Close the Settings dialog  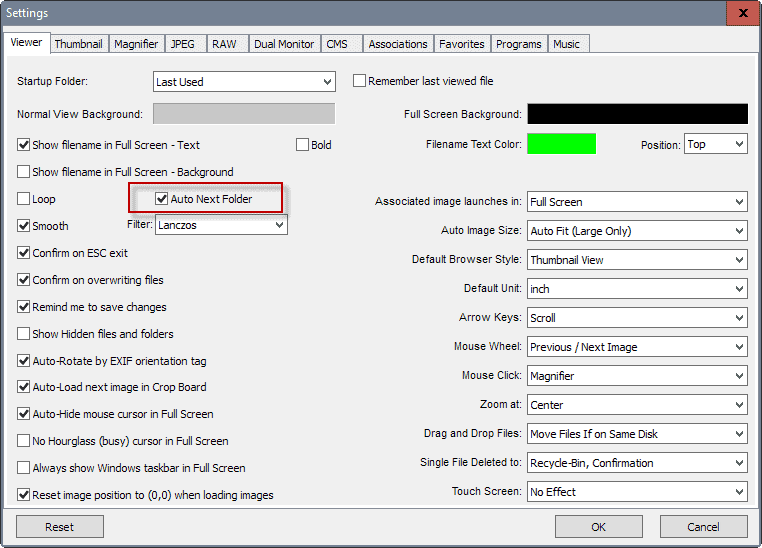tap(743, 13)
